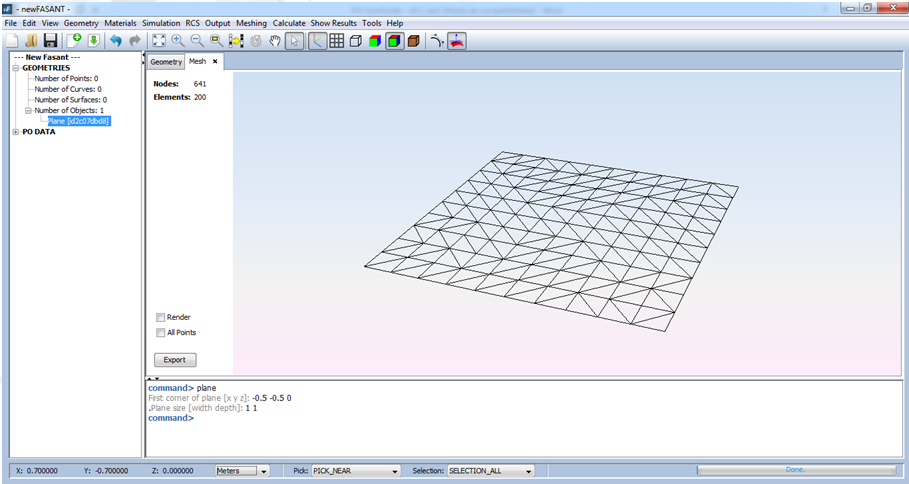Click the Zoom Out magnifier icon

click(x=197, y=41)
